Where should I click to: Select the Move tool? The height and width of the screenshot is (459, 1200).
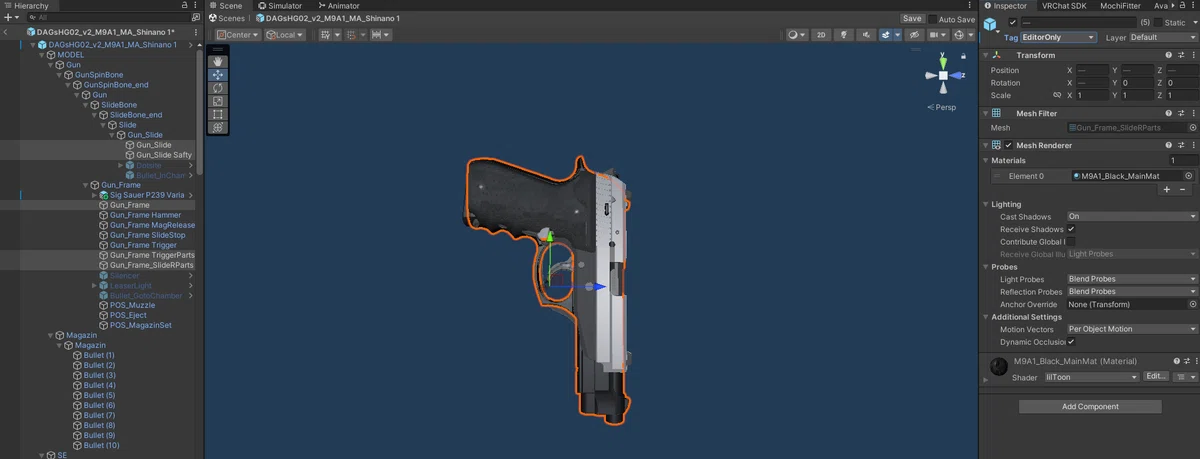click(218, 75)
